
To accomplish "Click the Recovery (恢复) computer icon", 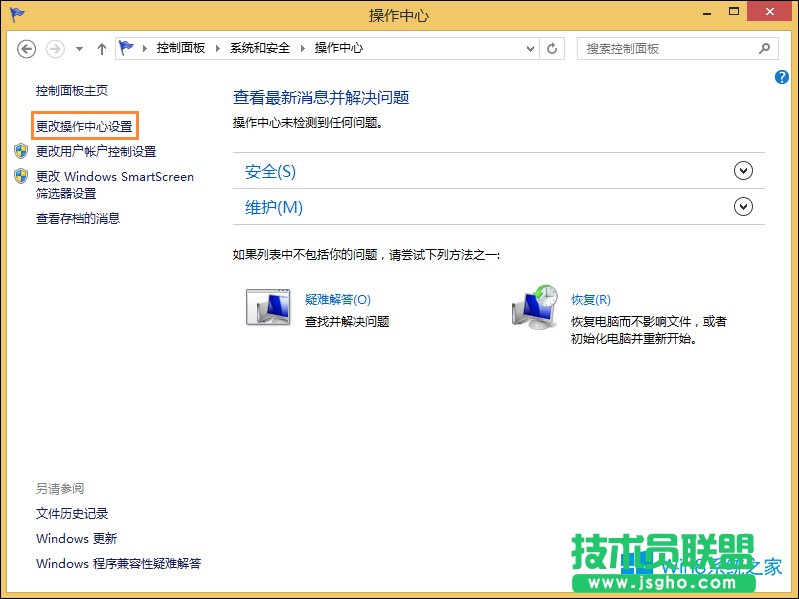I will tap(535, 306).
